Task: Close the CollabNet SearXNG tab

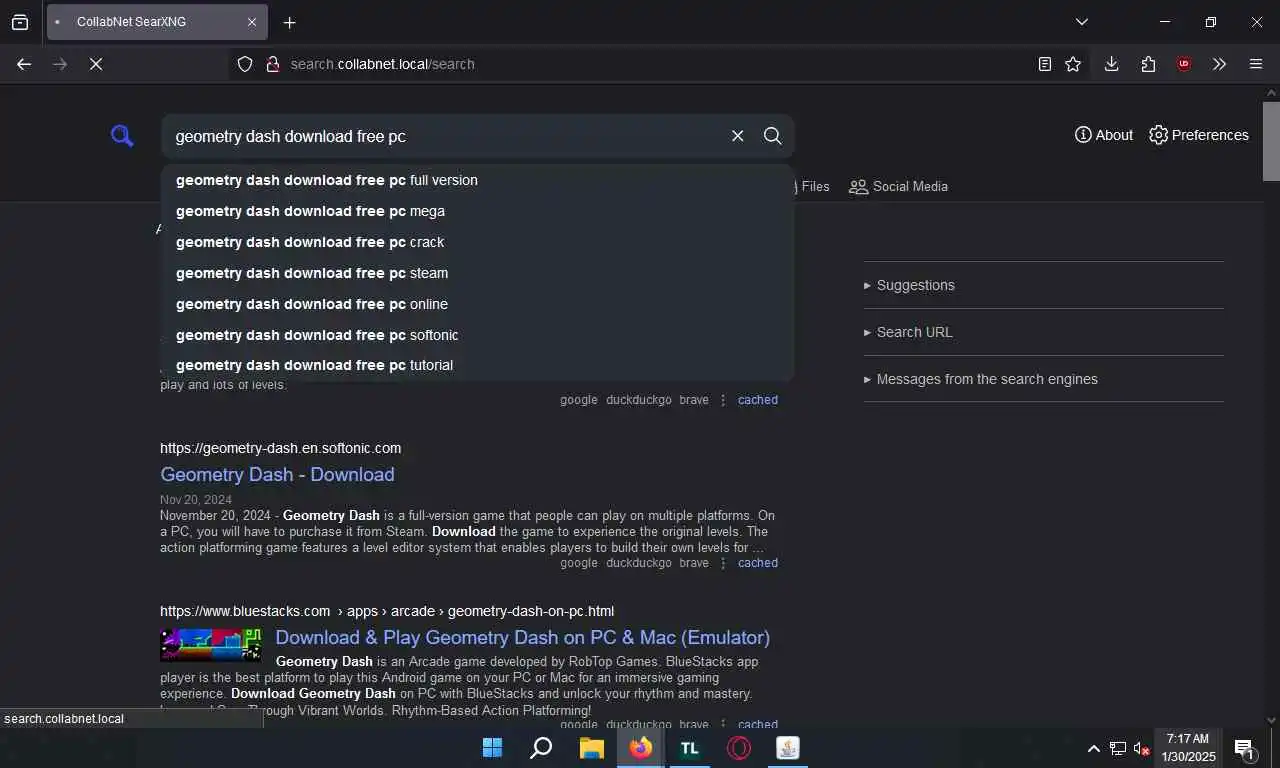Action: pyautogui.click(x=252, y=22)
